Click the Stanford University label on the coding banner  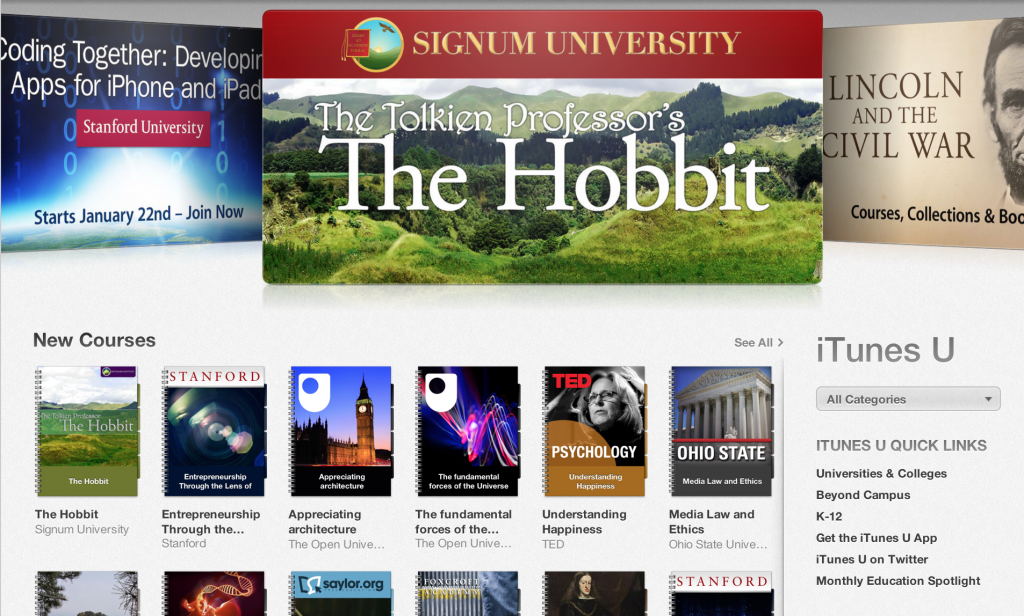pos(143,127)
